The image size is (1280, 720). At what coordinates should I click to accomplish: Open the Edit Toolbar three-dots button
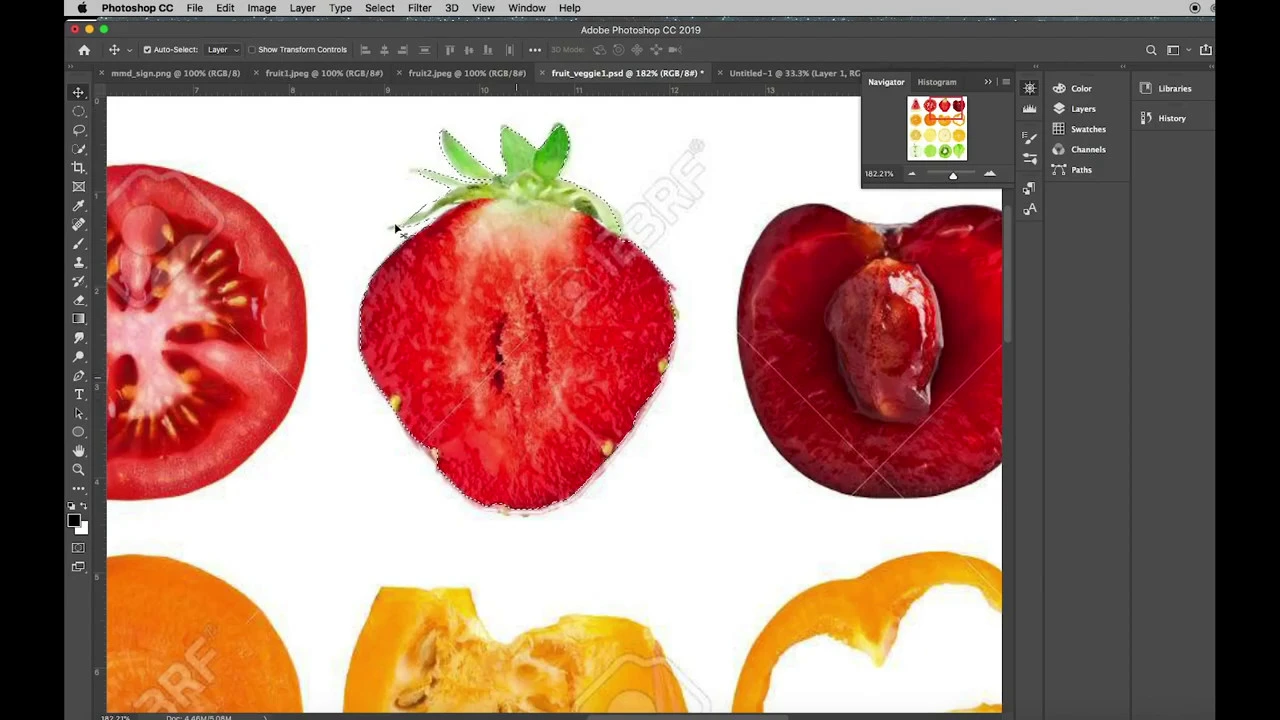tap(78, 489)
